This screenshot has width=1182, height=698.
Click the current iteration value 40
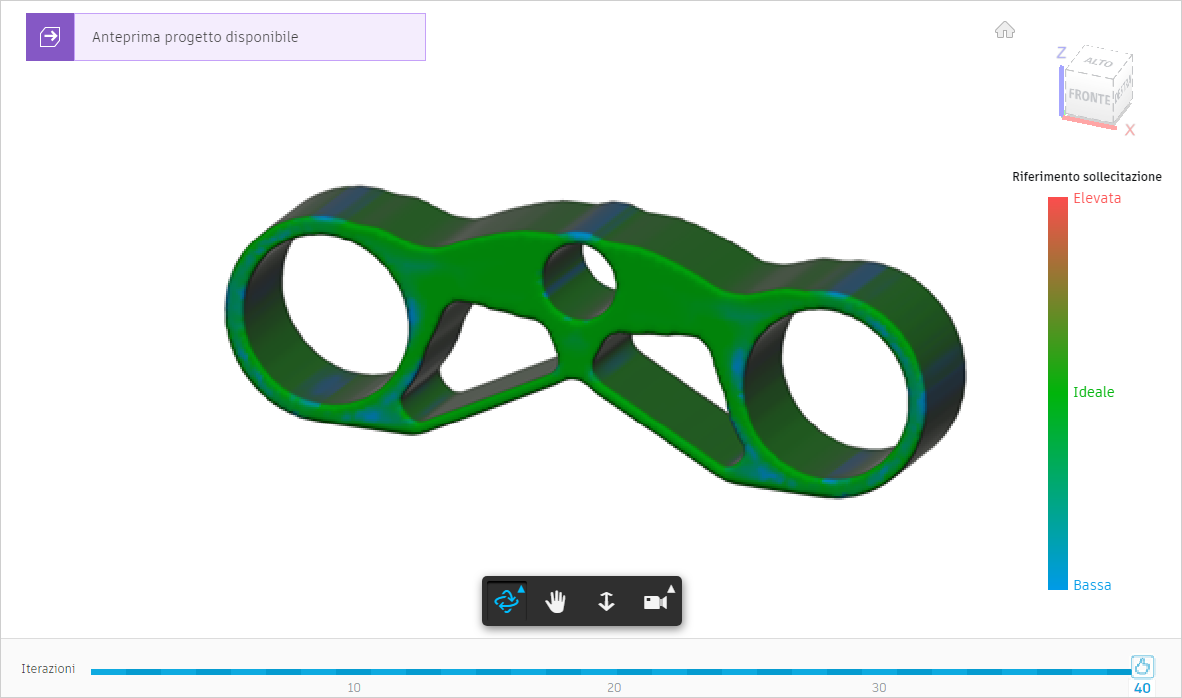pyautogui.click(x=1142, y=687)
